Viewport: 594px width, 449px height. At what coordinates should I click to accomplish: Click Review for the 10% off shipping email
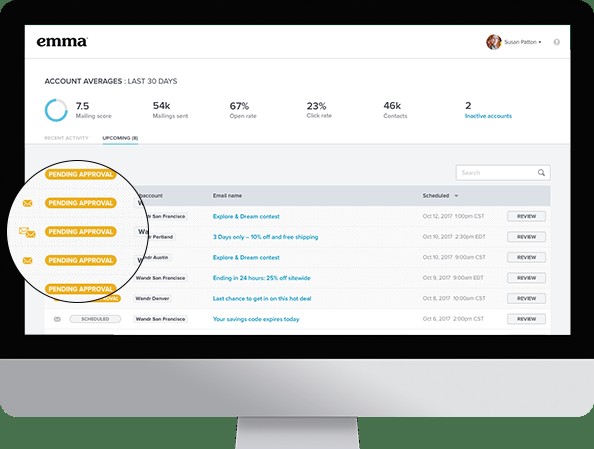coord(526,237)
